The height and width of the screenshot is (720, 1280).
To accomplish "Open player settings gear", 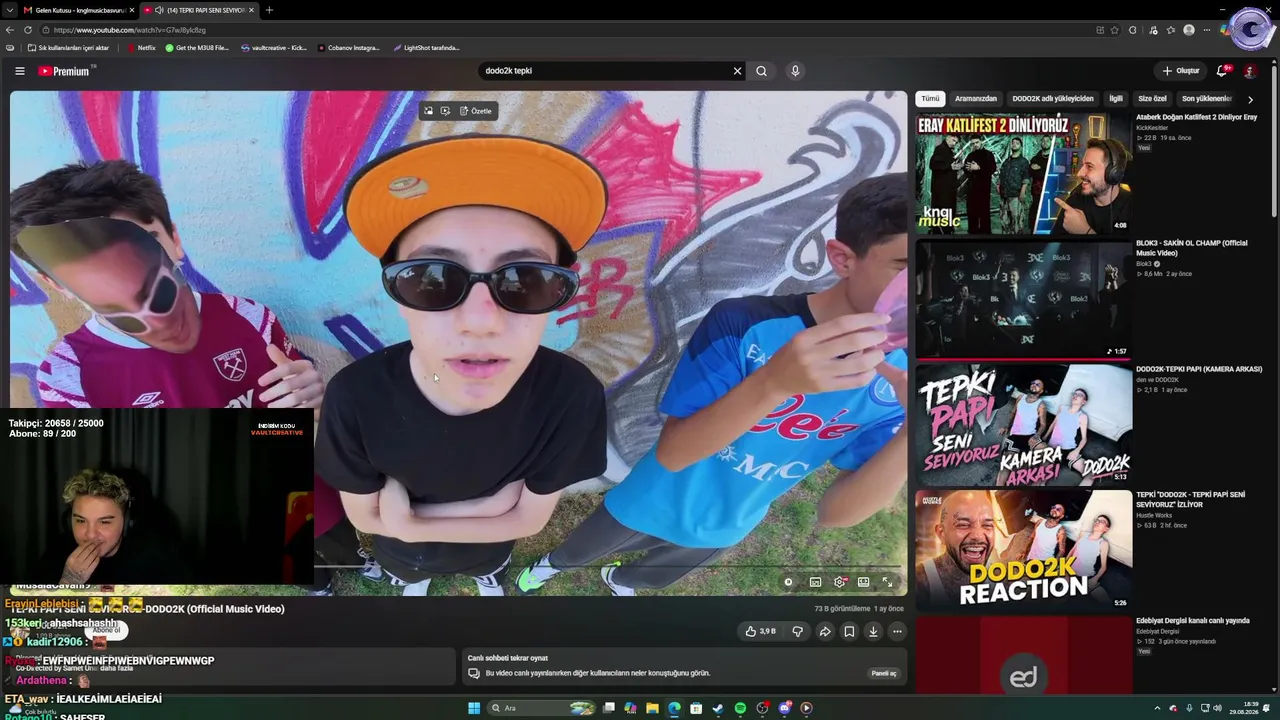I will click(x=839, y=582).
